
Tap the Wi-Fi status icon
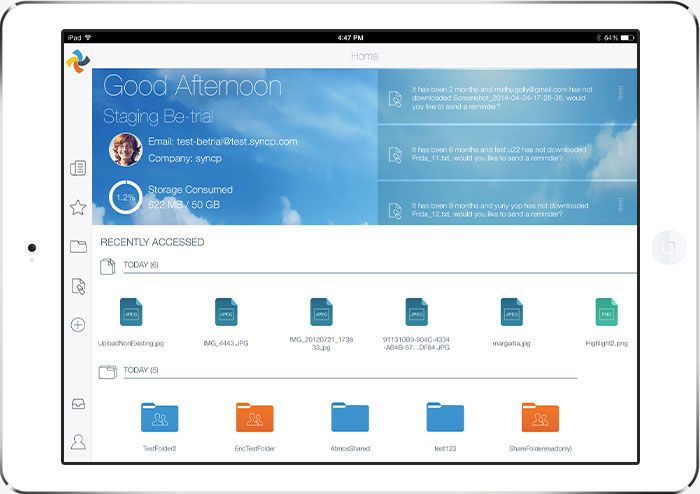pos(88,37)
